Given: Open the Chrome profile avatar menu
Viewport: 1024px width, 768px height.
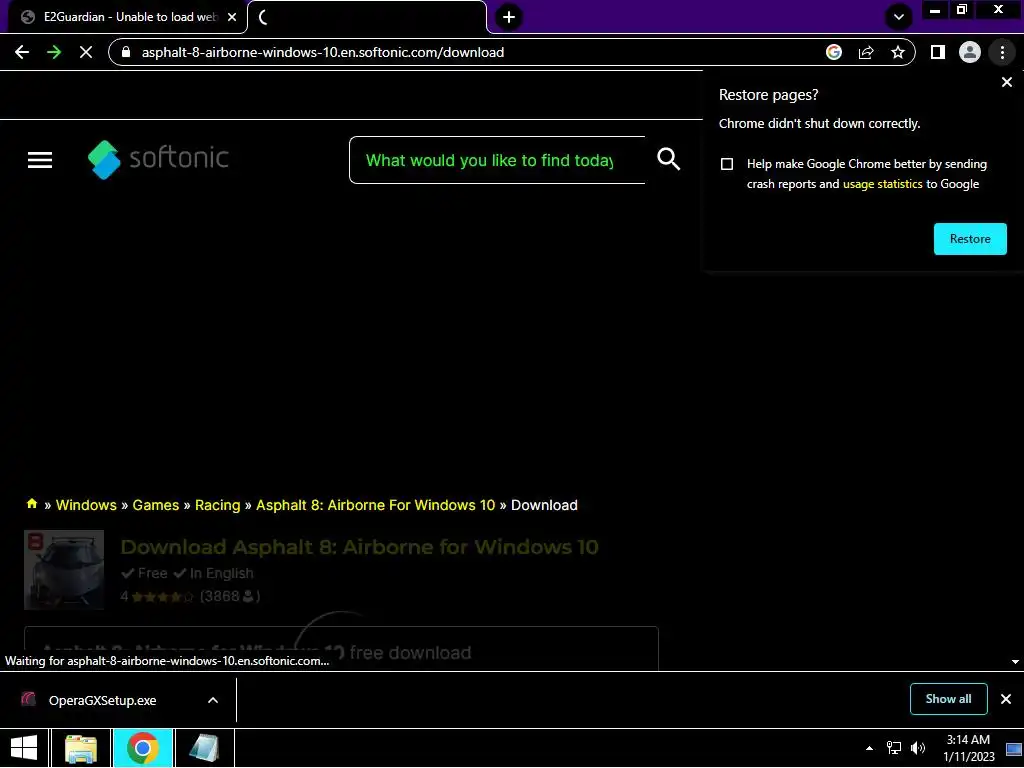Looking at the screenshot, I should click(970, 52).
